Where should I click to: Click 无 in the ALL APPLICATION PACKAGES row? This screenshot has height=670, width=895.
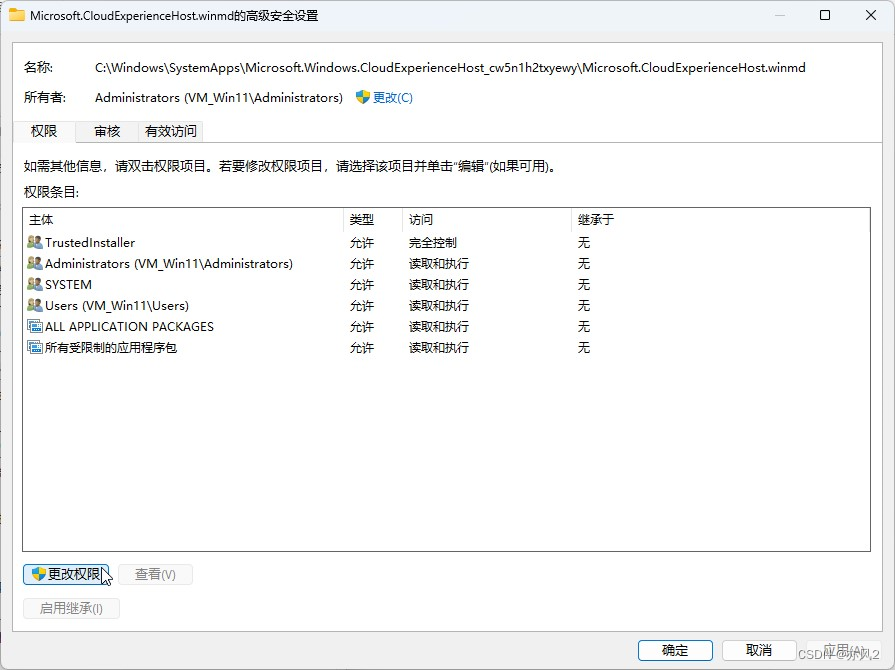pyautogui.click(x=583, y=326)
